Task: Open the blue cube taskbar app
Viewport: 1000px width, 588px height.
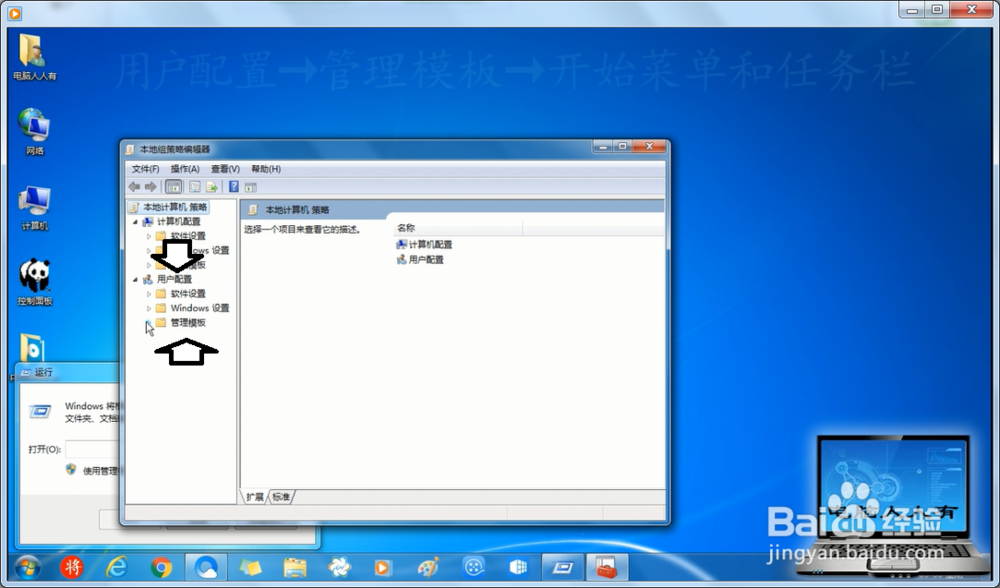Action: click(518, 567)
